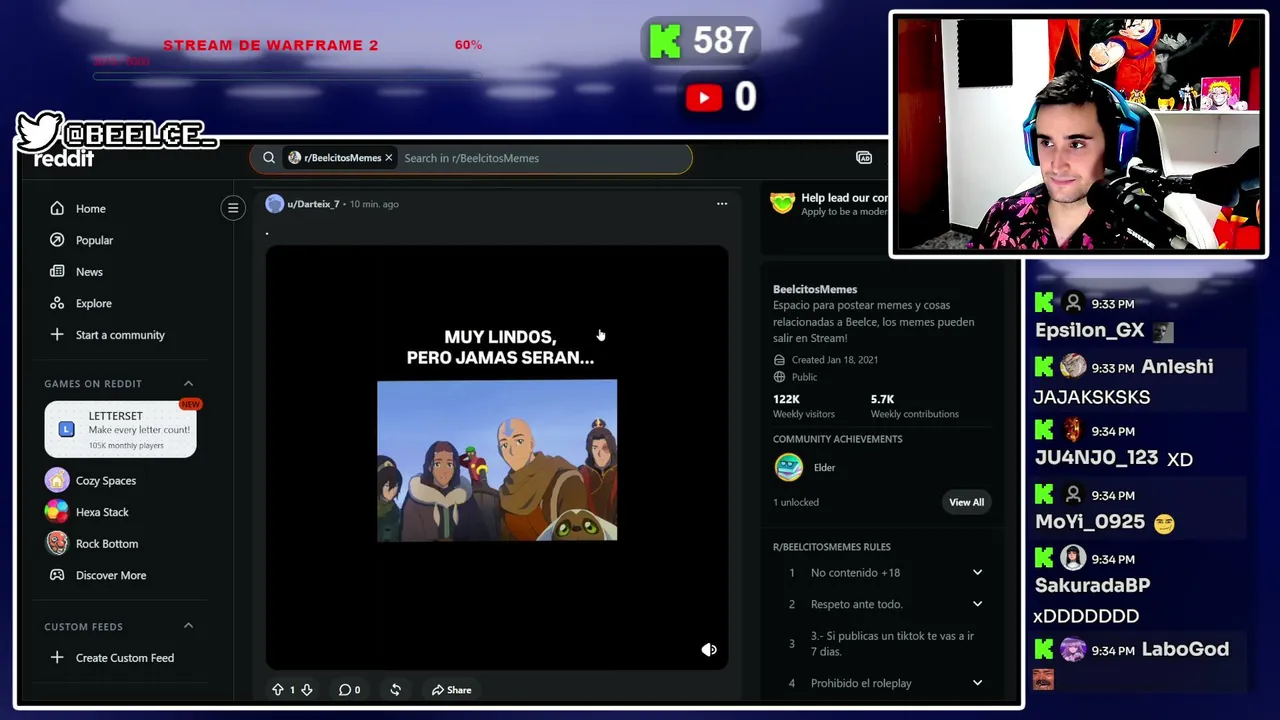
Task: Click the '5.7K' weekly contributions stat
Action: tap(882, 399)
